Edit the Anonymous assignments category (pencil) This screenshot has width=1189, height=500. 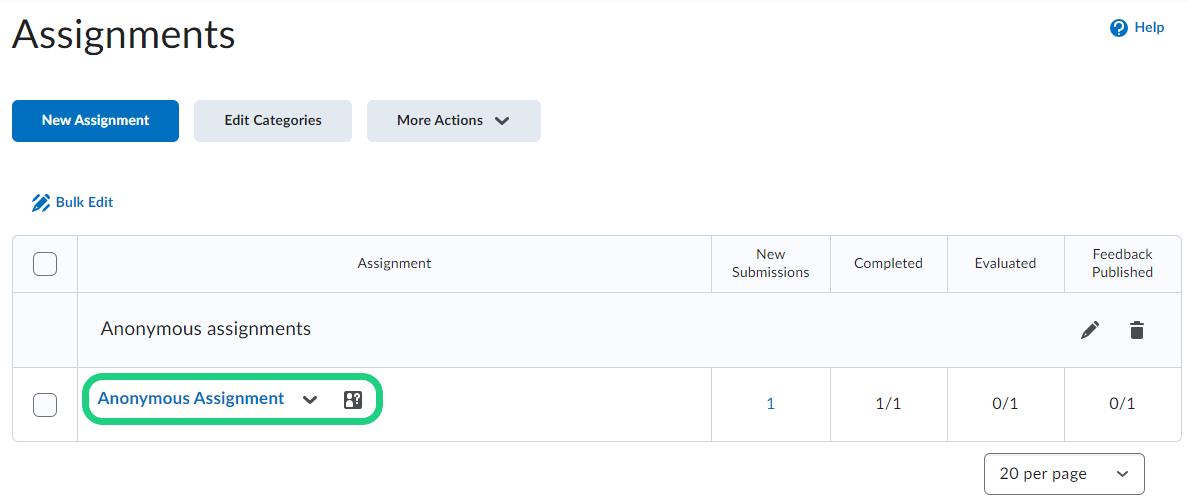click(x=1090, y=330)
